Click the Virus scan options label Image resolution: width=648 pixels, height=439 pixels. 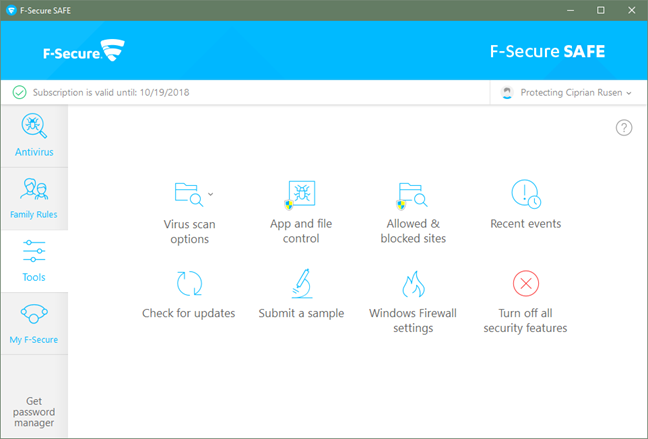point(189,231)
